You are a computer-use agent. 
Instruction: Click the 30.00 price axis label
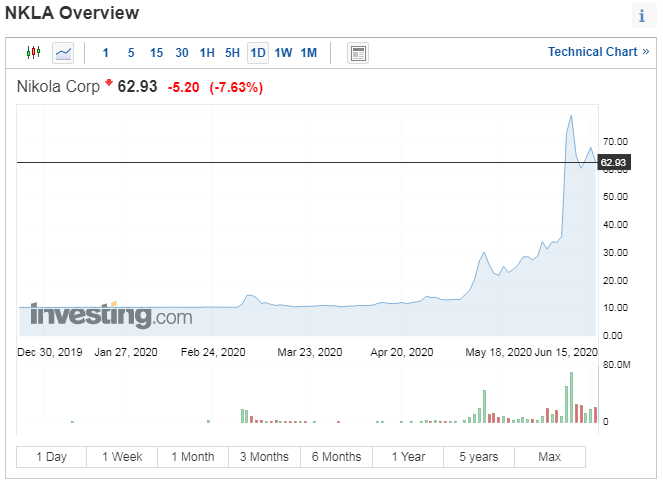[615, 253]
